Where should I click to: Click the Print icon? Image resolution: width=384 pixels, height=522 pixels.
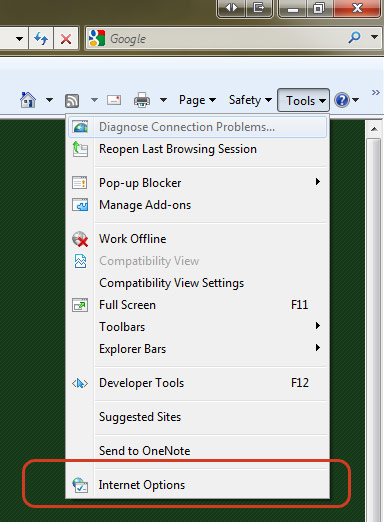point(142,100)
